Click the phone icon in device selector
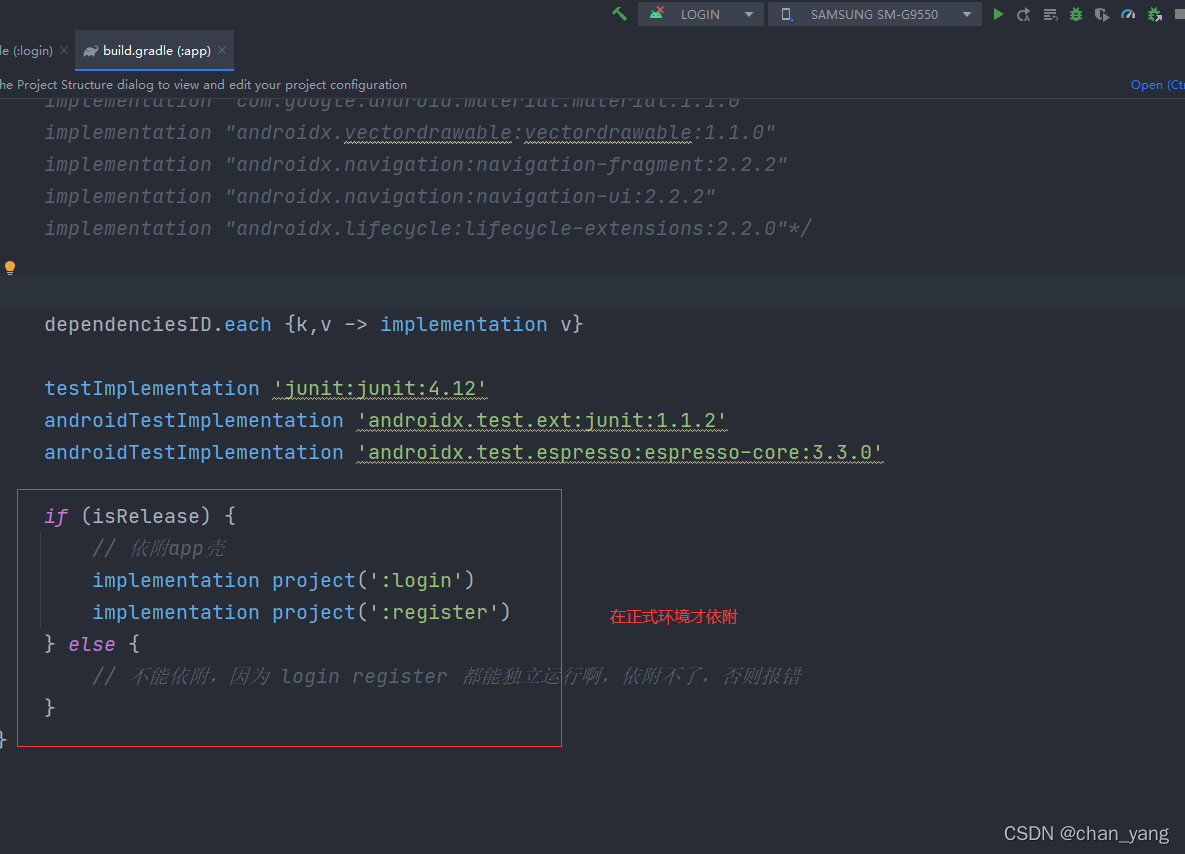Image resolution: width=1185 pixels, height=854 pixels. (787, 14)
